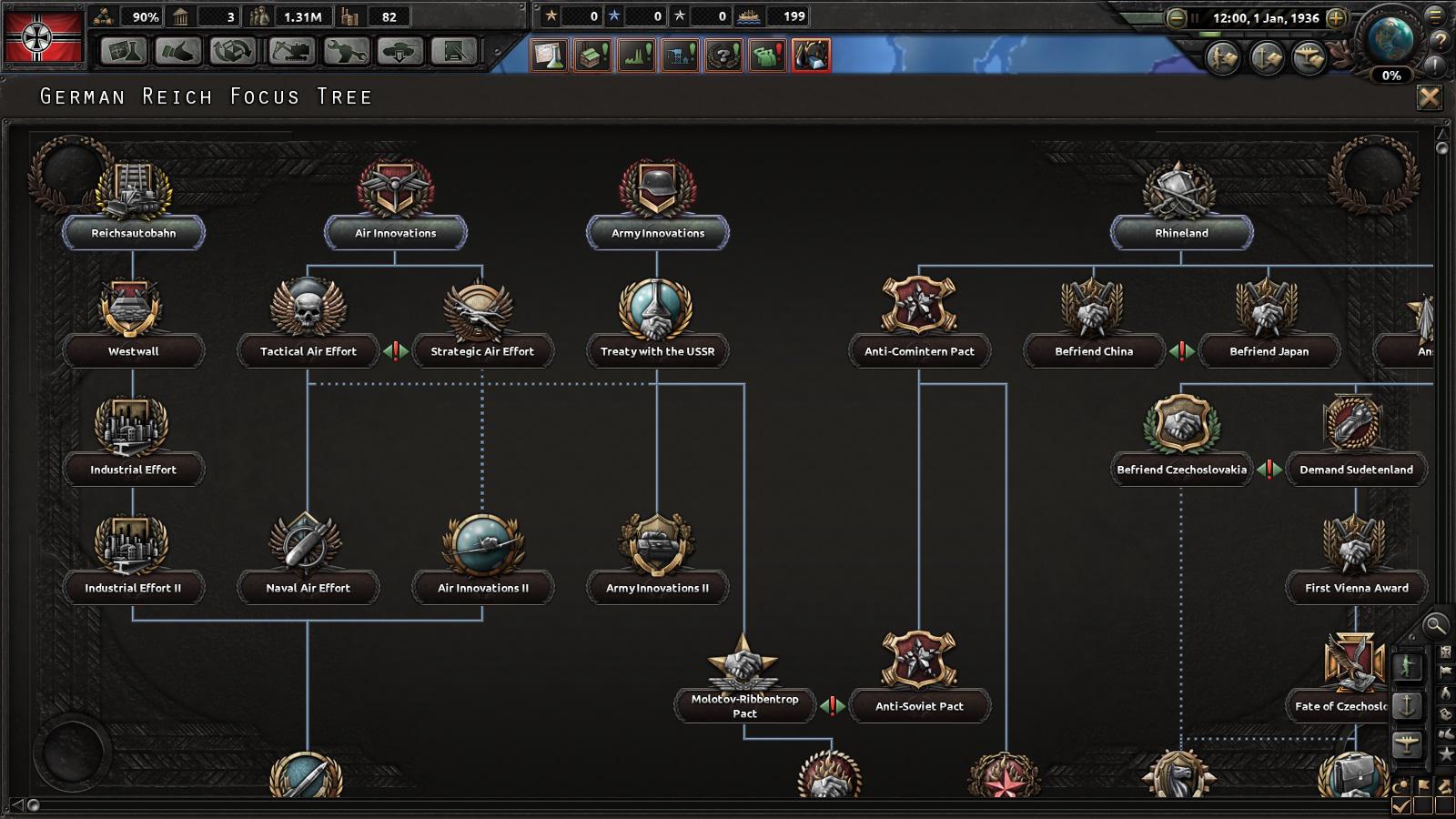Open the question mark help button

pyautogui.click(x=1439, y=41)
